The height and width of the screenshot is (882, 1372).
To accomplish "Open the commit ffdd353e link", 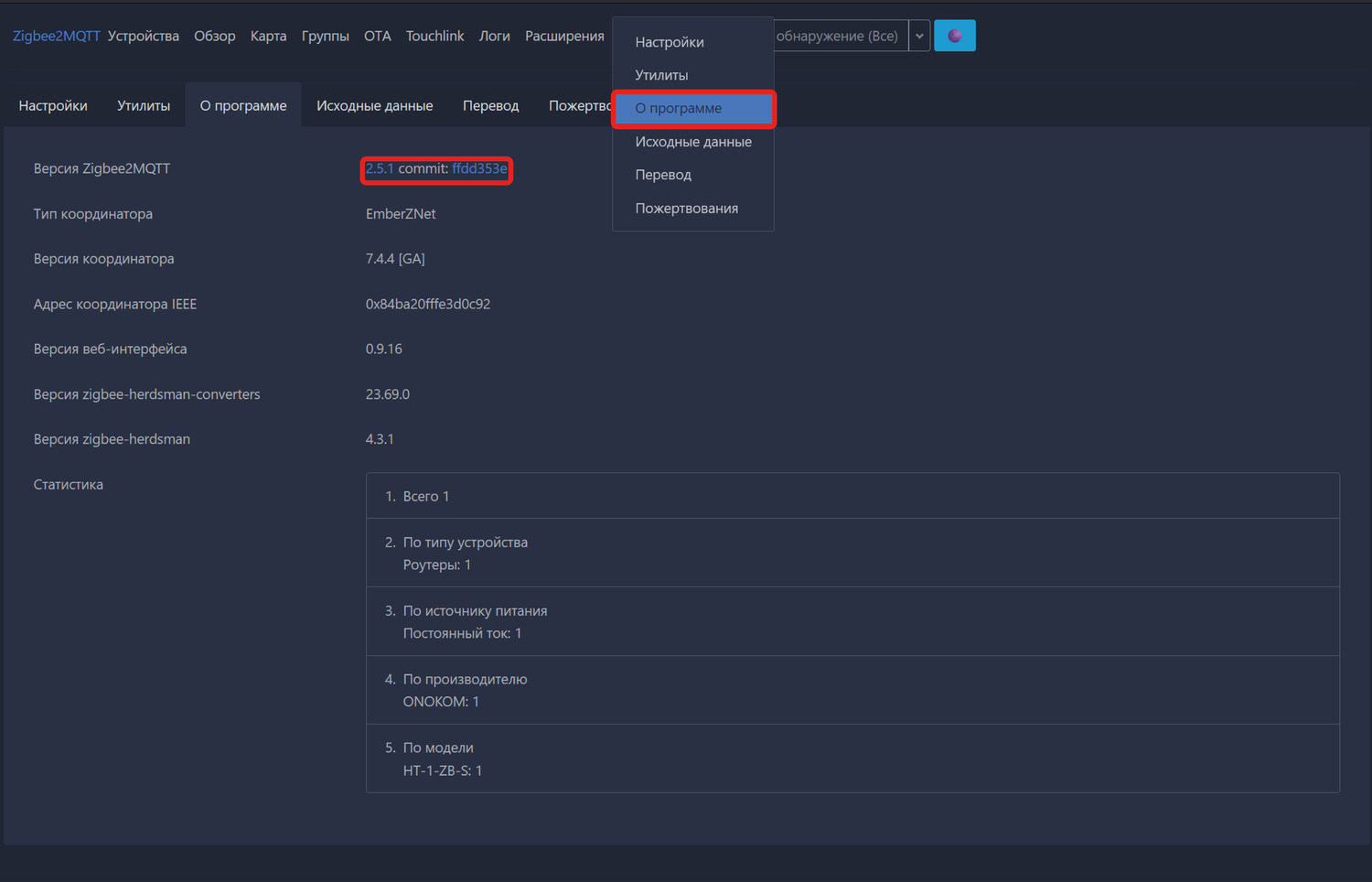I will 479,168.
